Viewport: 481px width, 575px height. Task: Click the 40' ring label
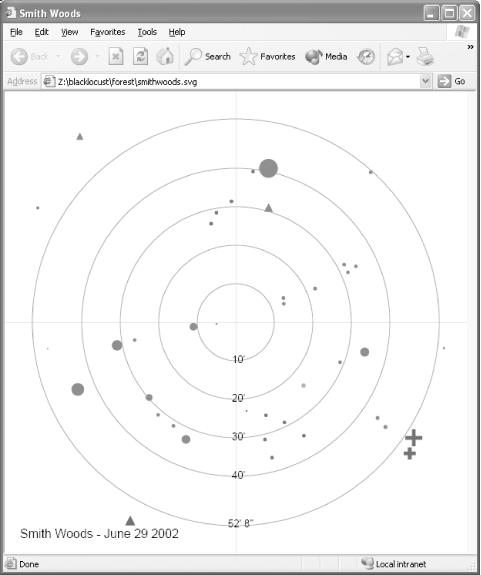(x=238, y=475)
